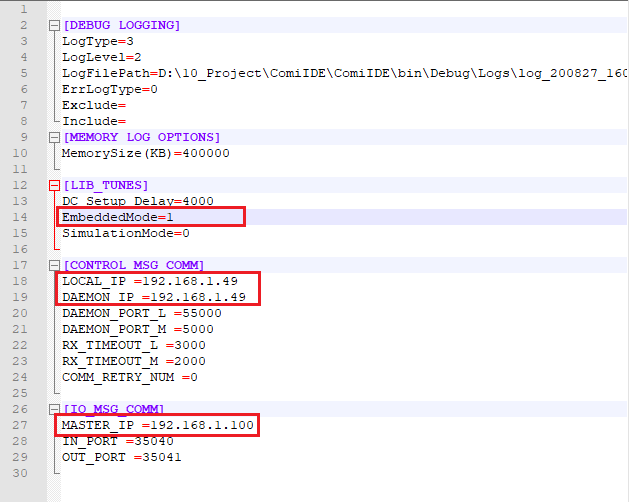Screen dimensions: 629x502
Task: Fold the LIB_TUNES section
Action: (52, 185)
